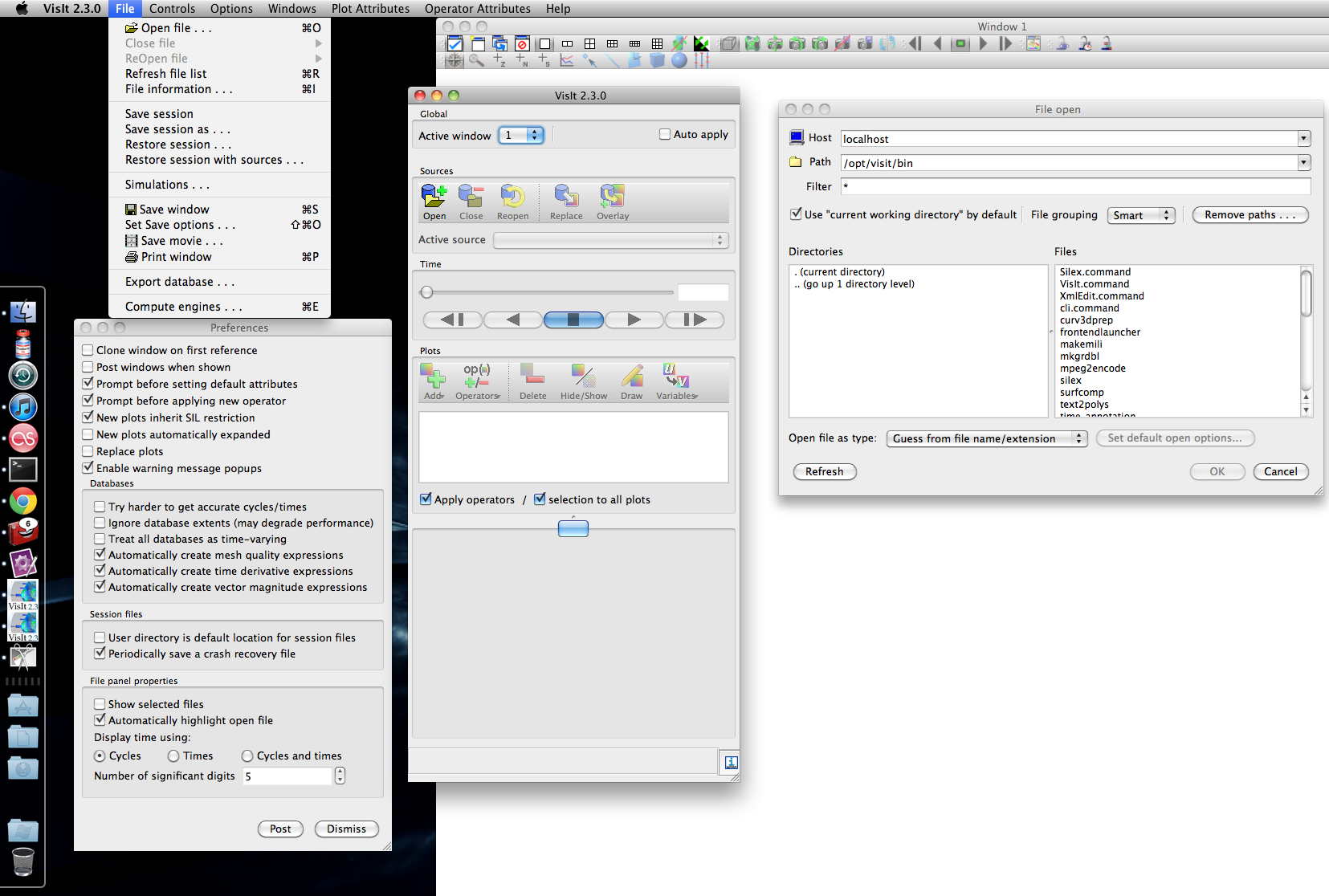1329x896 pixels.
Task: Select the 2x2 window layout icon
Action: (x=590, y=43)
